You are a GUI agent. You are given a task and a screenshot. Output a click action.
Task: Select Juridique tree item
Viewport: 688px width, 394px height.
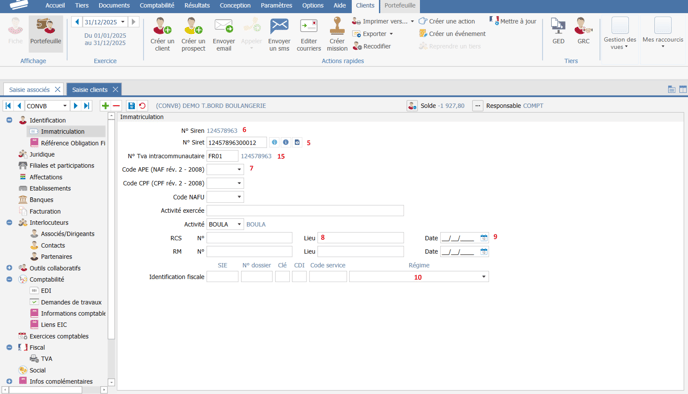coord(42,154)
